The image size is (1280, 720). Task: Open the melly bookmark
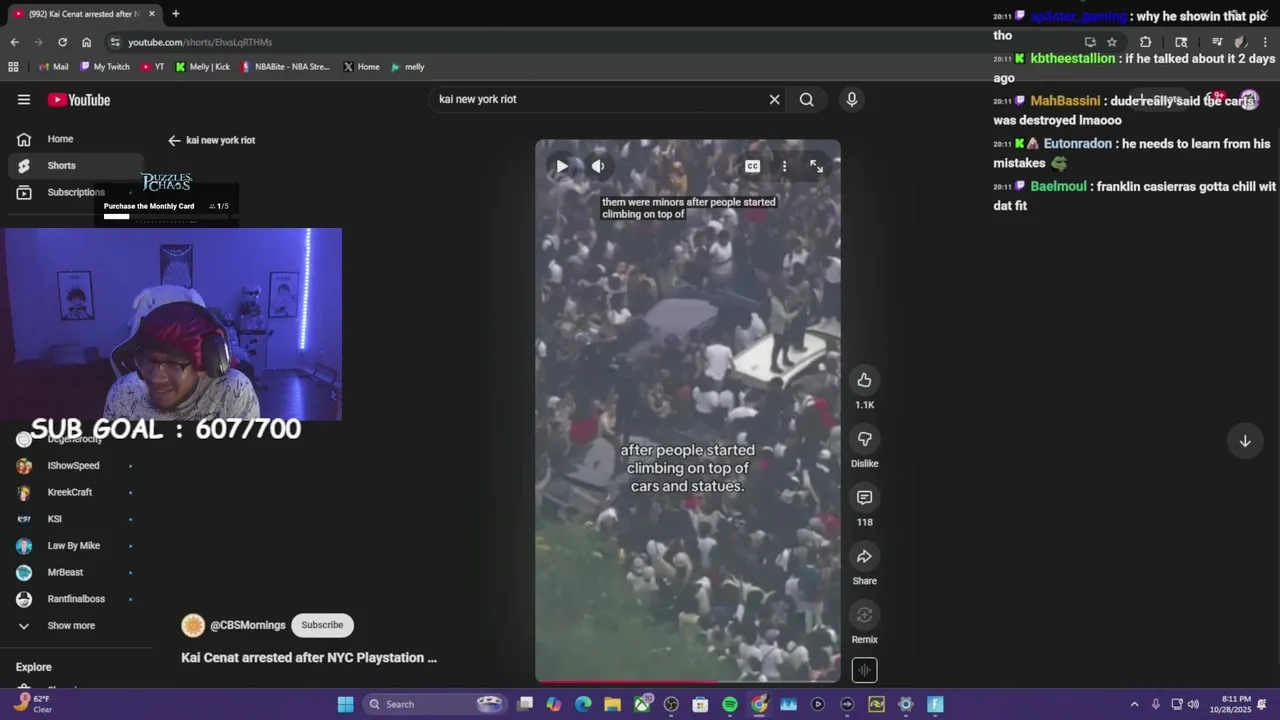[x=408, y=67]
